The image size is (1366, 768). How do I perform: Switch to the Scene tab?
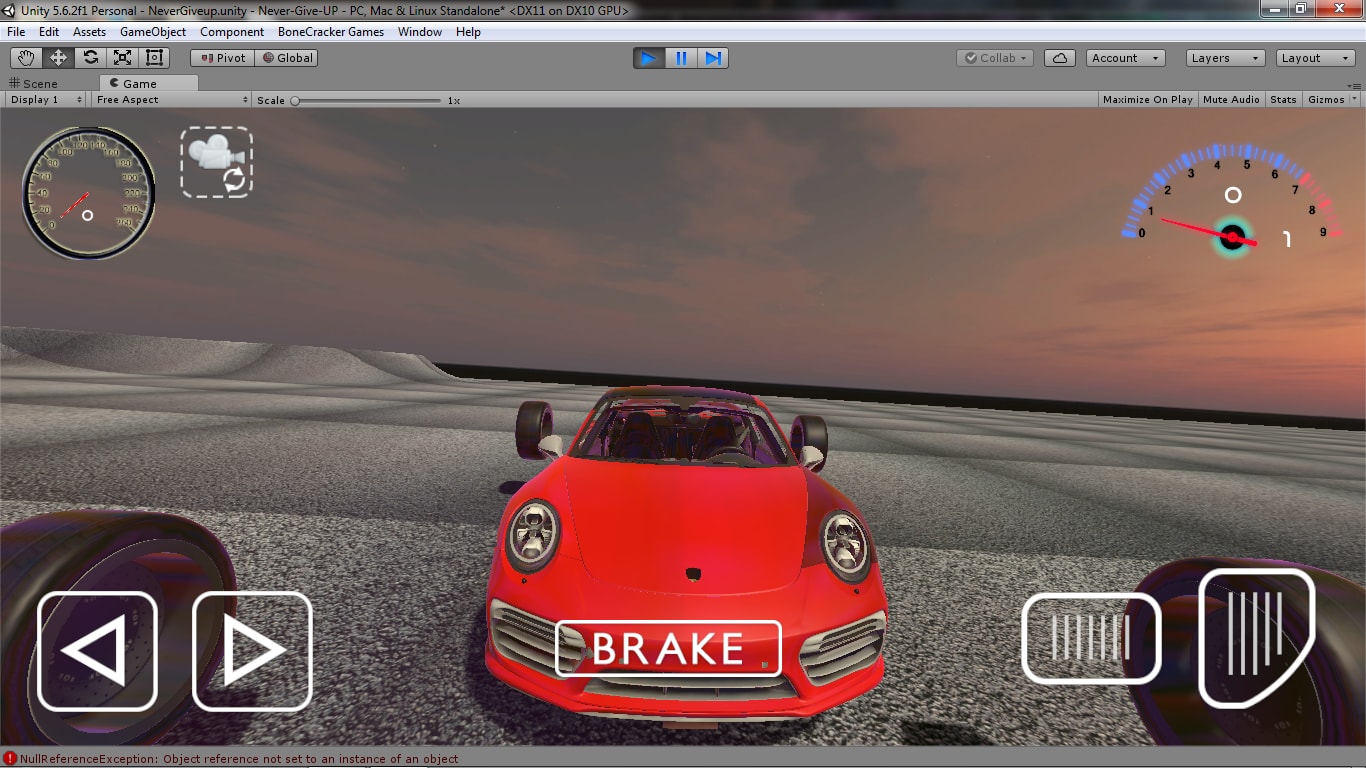(x=34, y=84)
